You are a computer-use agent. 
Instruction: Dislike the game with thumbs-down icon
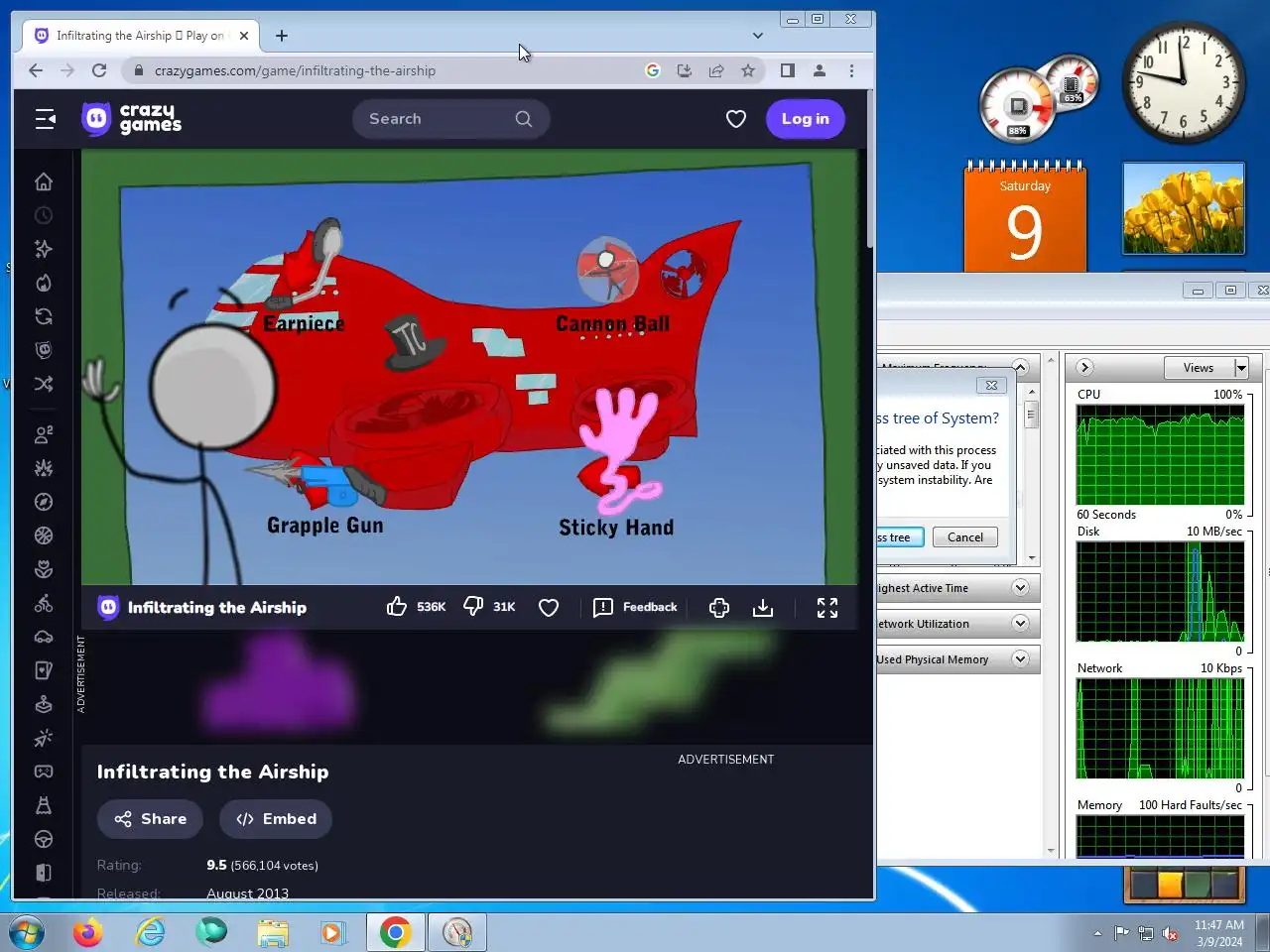click(473, 607)
